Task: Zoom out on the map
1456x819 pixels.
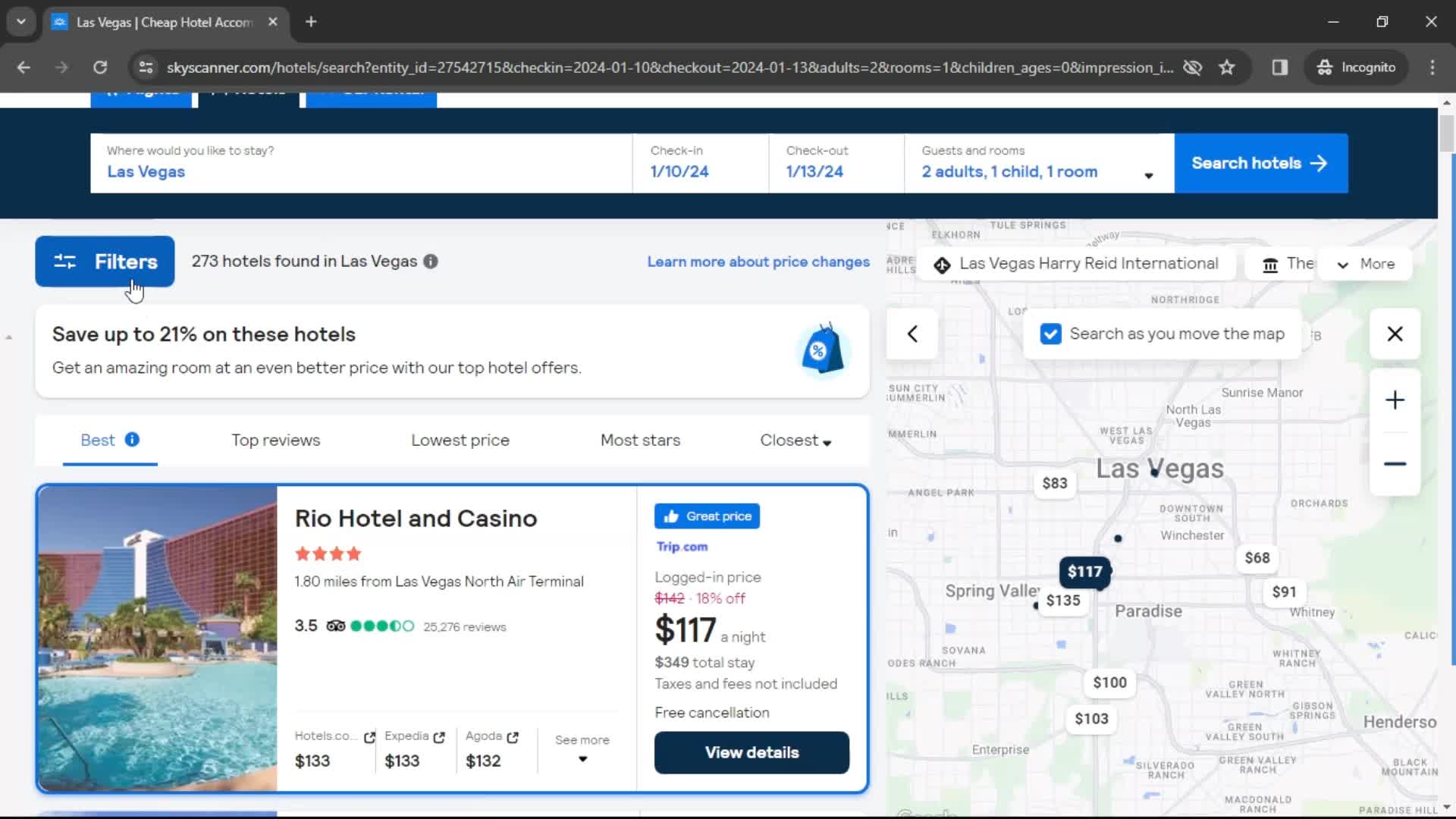Action: coord(1395,464)
